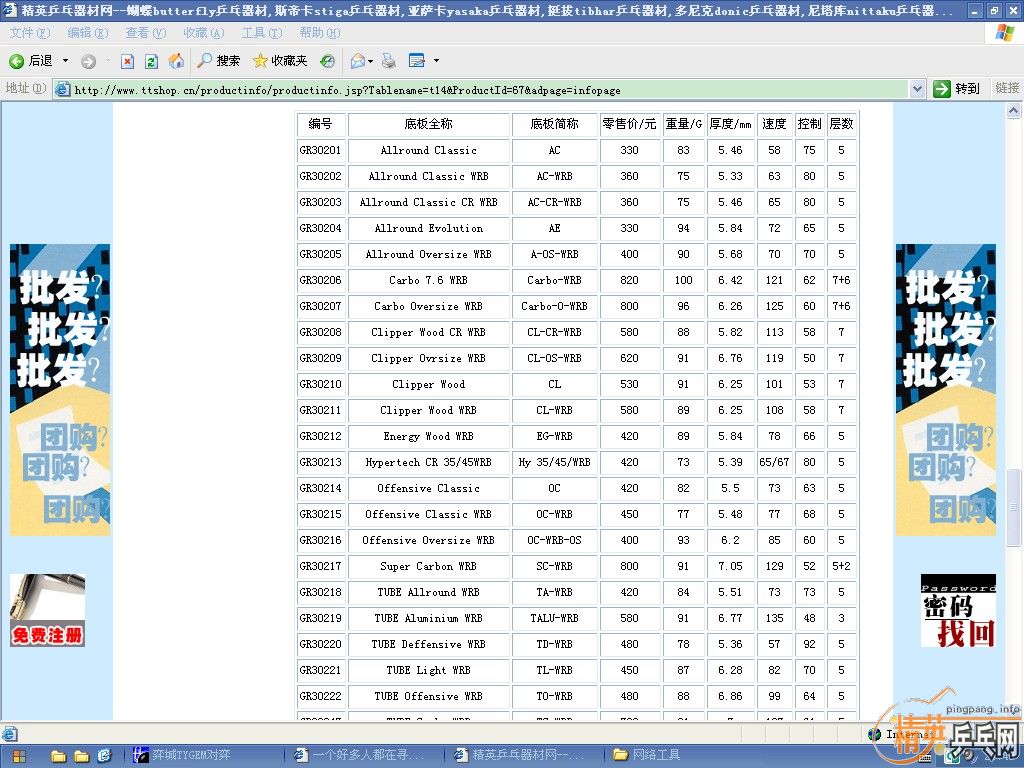This screenshot has width=1024, height=768.
Task: Click the Mail envelope icon
Action: click(x=357, y=61)
